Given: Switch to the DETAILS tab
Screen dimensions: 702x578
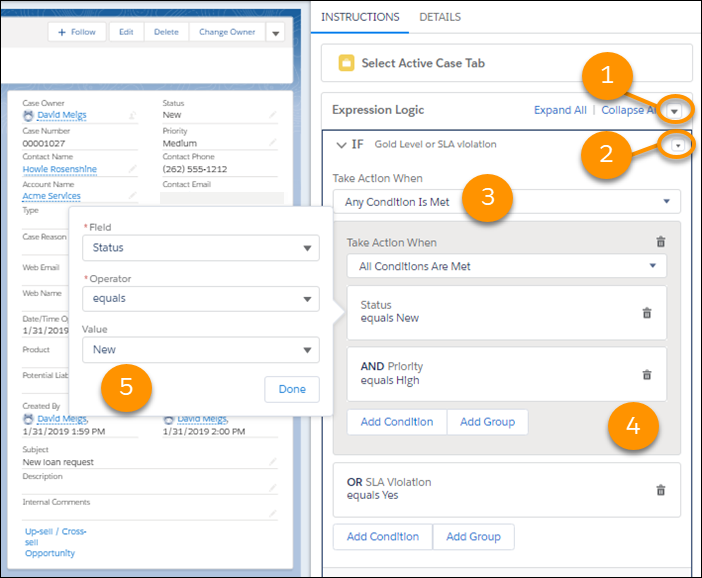Looking at the screenshot, I should coord(440,17).
